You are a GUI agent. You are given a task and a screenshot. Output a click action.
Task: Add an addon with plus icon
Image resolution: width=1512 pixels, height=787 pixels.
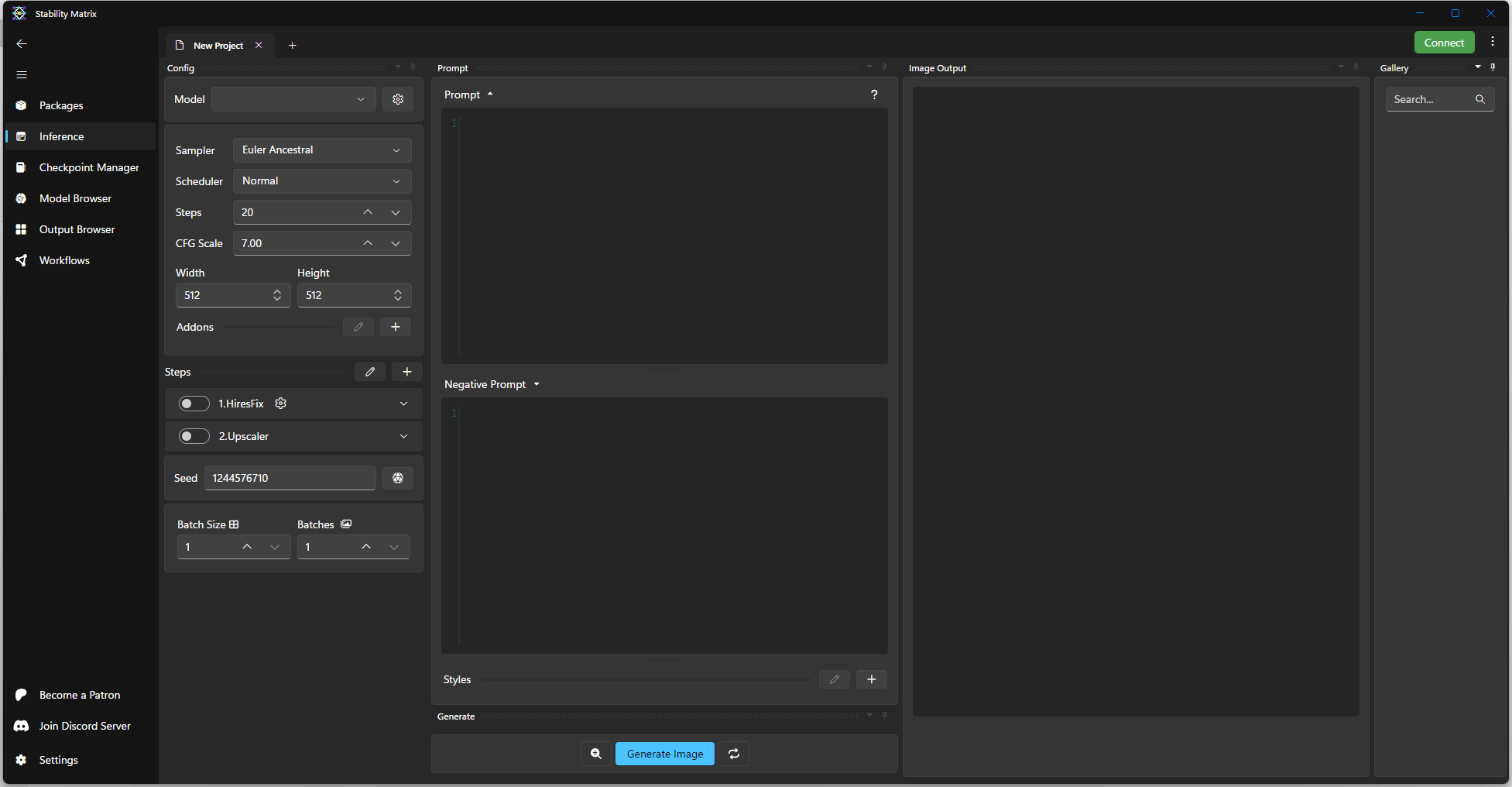[x=396, y=327]
